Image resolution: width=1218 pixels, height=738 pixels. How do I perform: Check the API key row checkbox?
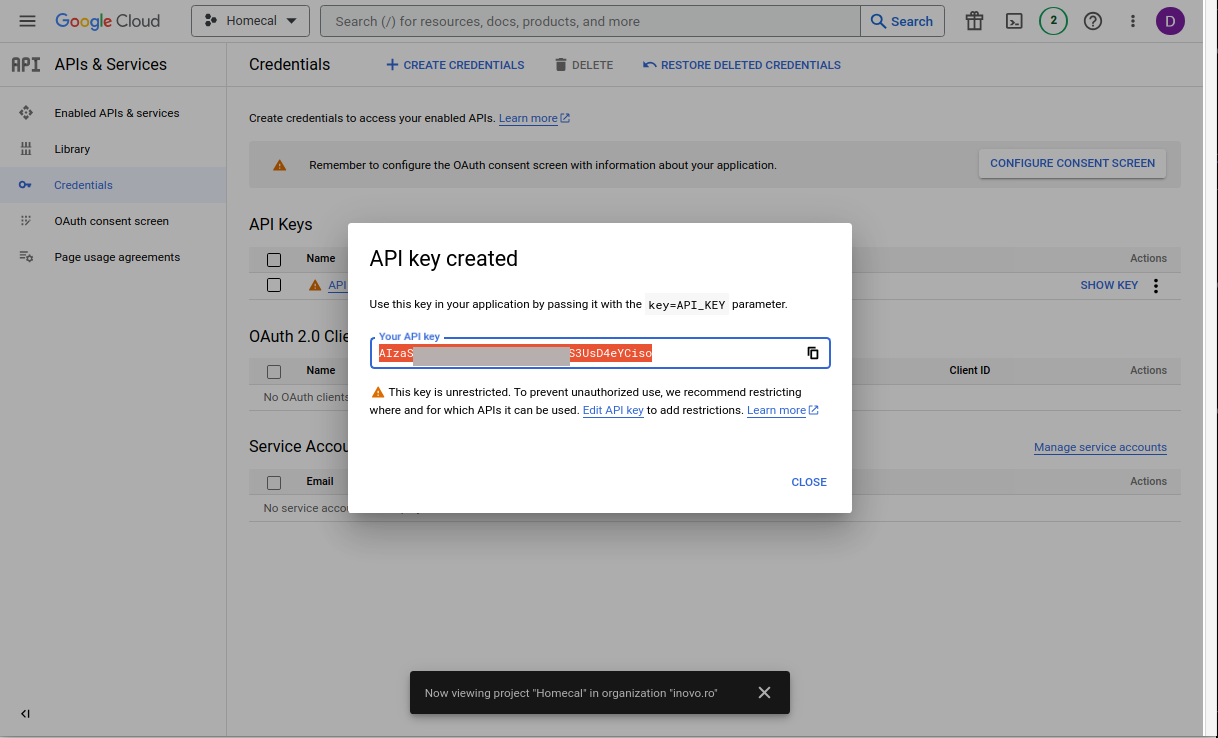click(274, 284)
